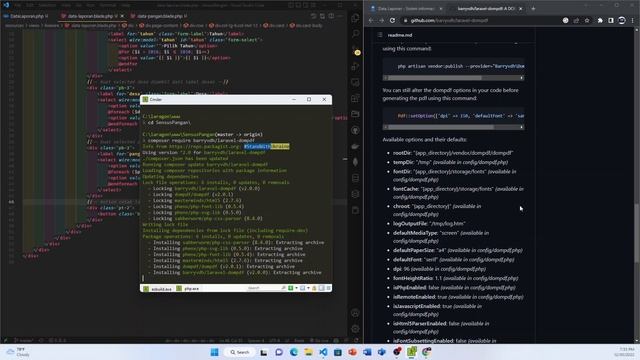
Task: Open readme.md outline list icon
Action: (380, 35)
